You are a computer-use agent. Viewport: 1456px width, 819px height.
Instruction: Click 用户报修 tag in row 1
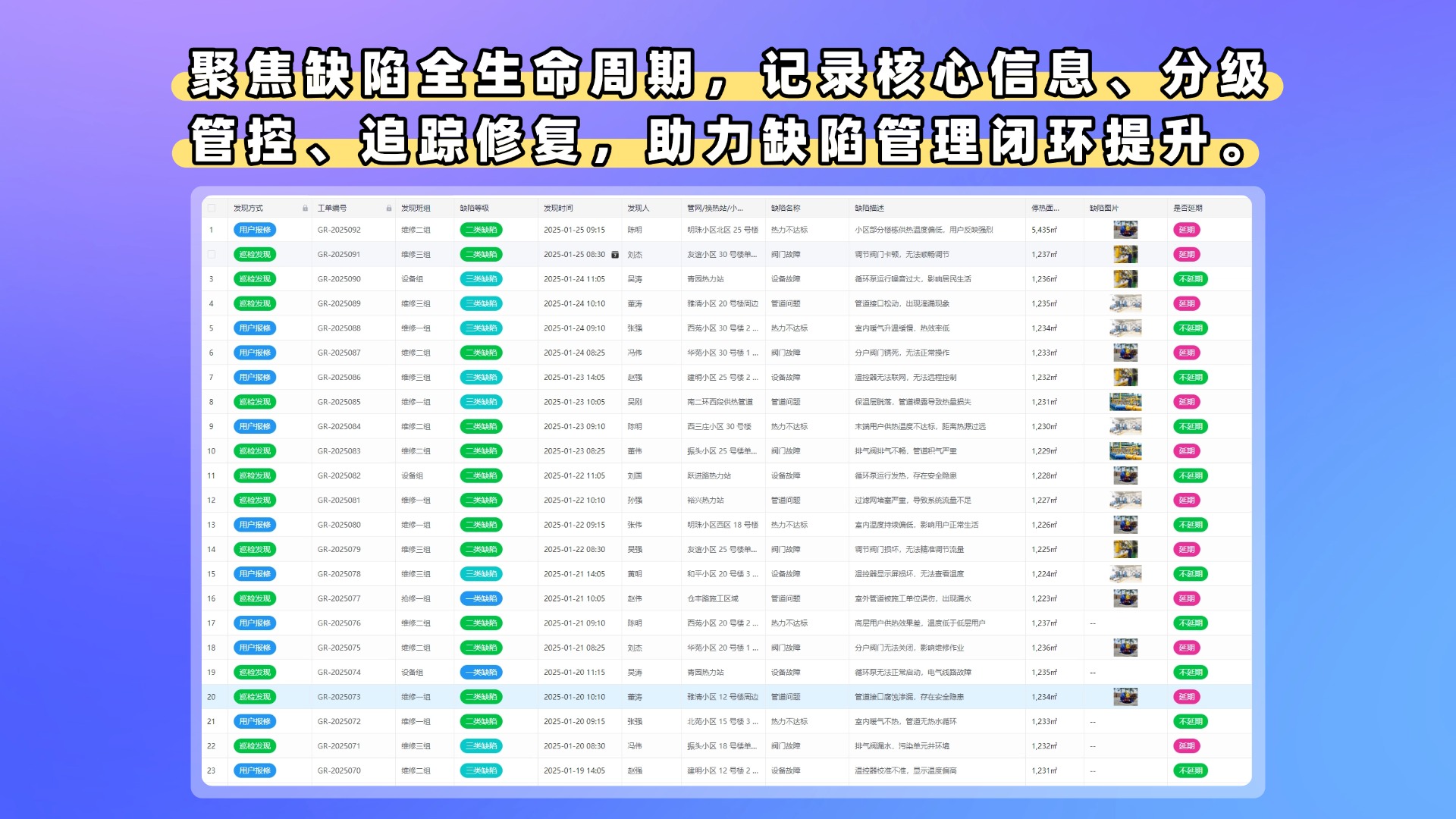coord(255,230)
